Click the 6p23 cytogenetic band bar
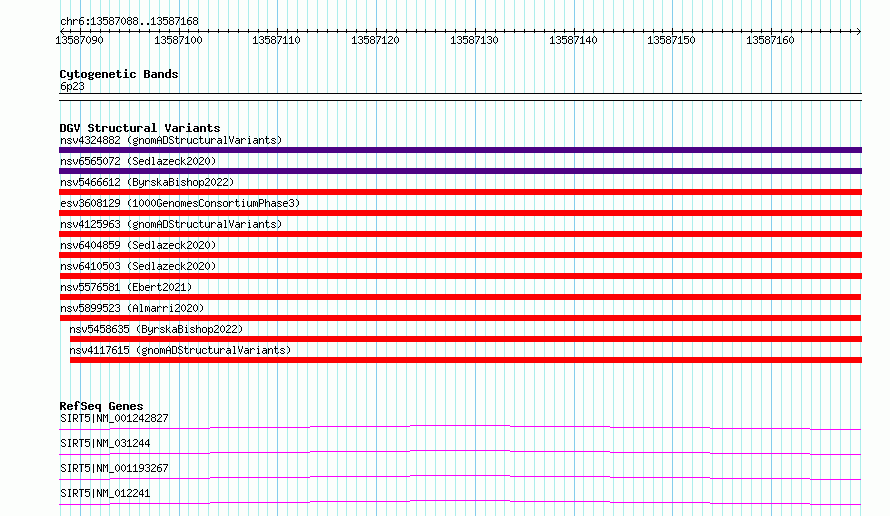 point(460,97)
